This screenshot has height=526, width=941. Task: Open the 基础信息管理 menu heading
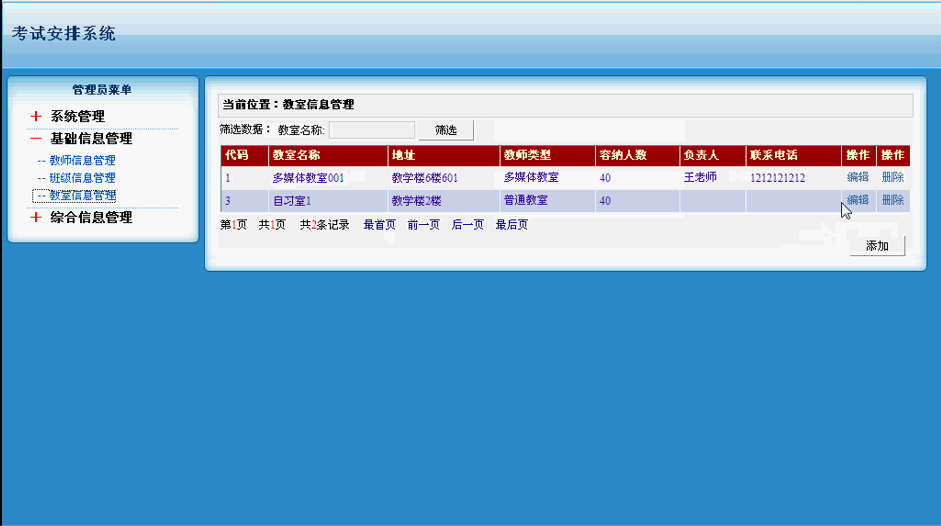pos(91,138)
